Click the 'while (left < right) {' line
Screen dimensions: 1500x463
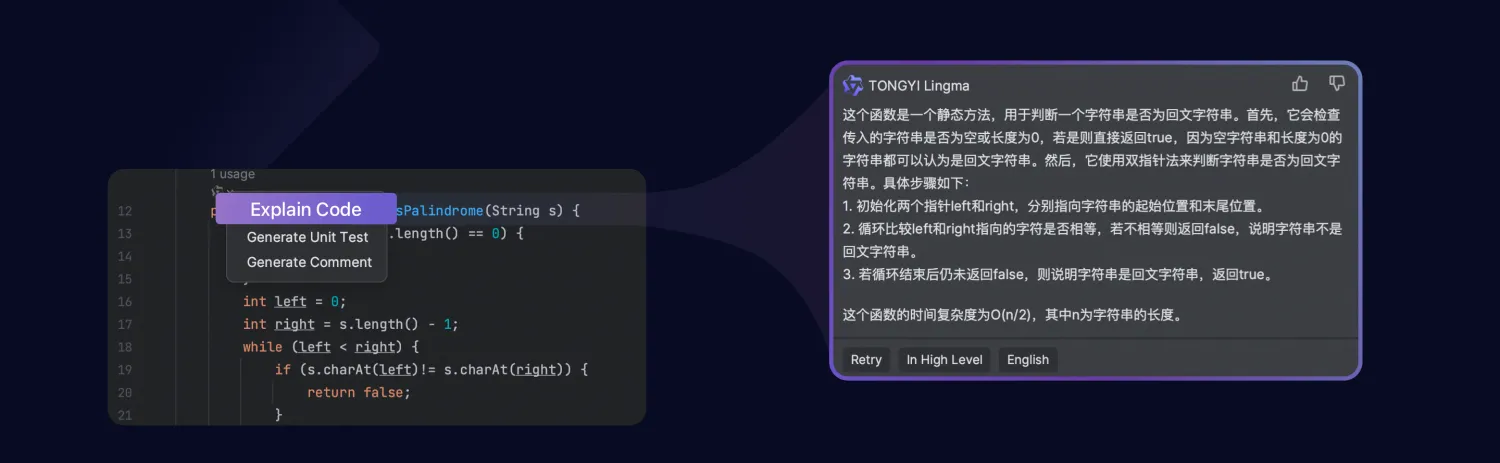[x=330, y=347]
